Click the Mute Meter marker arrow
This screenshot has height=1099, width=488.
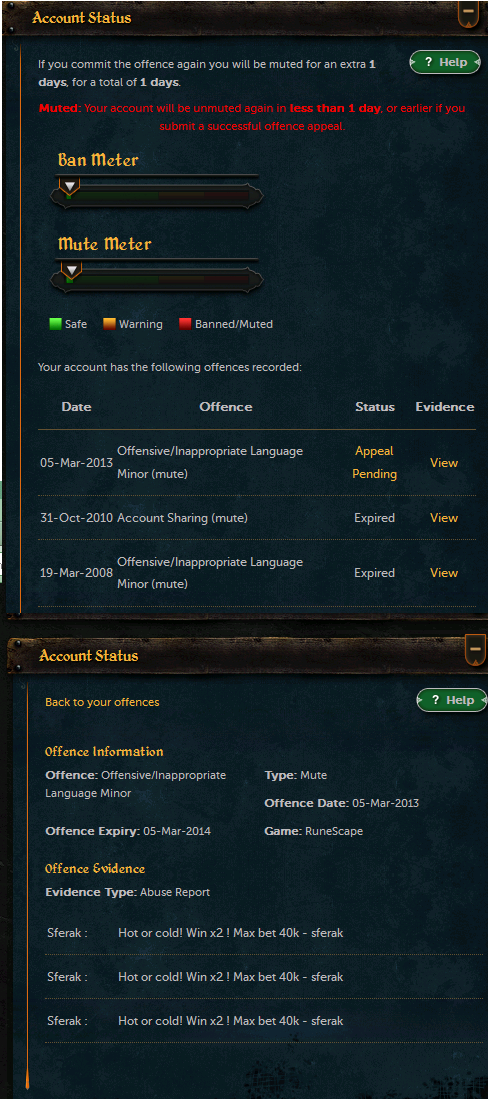[71, 271]
